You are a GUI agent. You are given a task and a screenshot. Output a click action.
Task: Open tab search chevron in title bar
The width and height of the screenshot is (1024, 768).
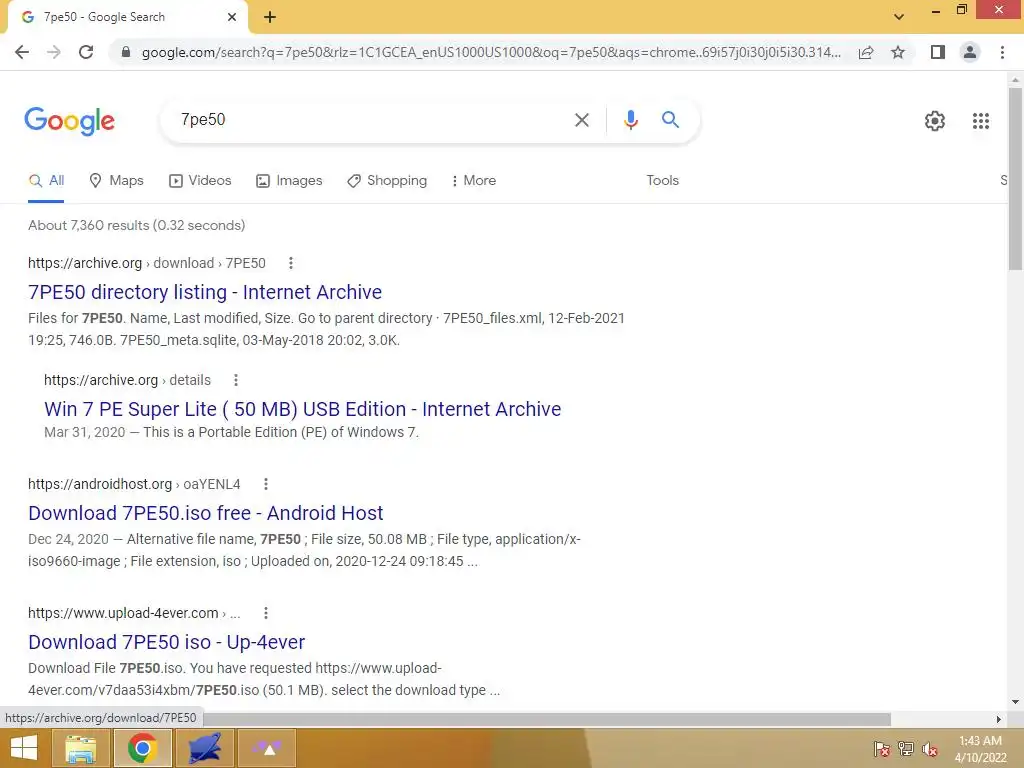tap(899, 17)
